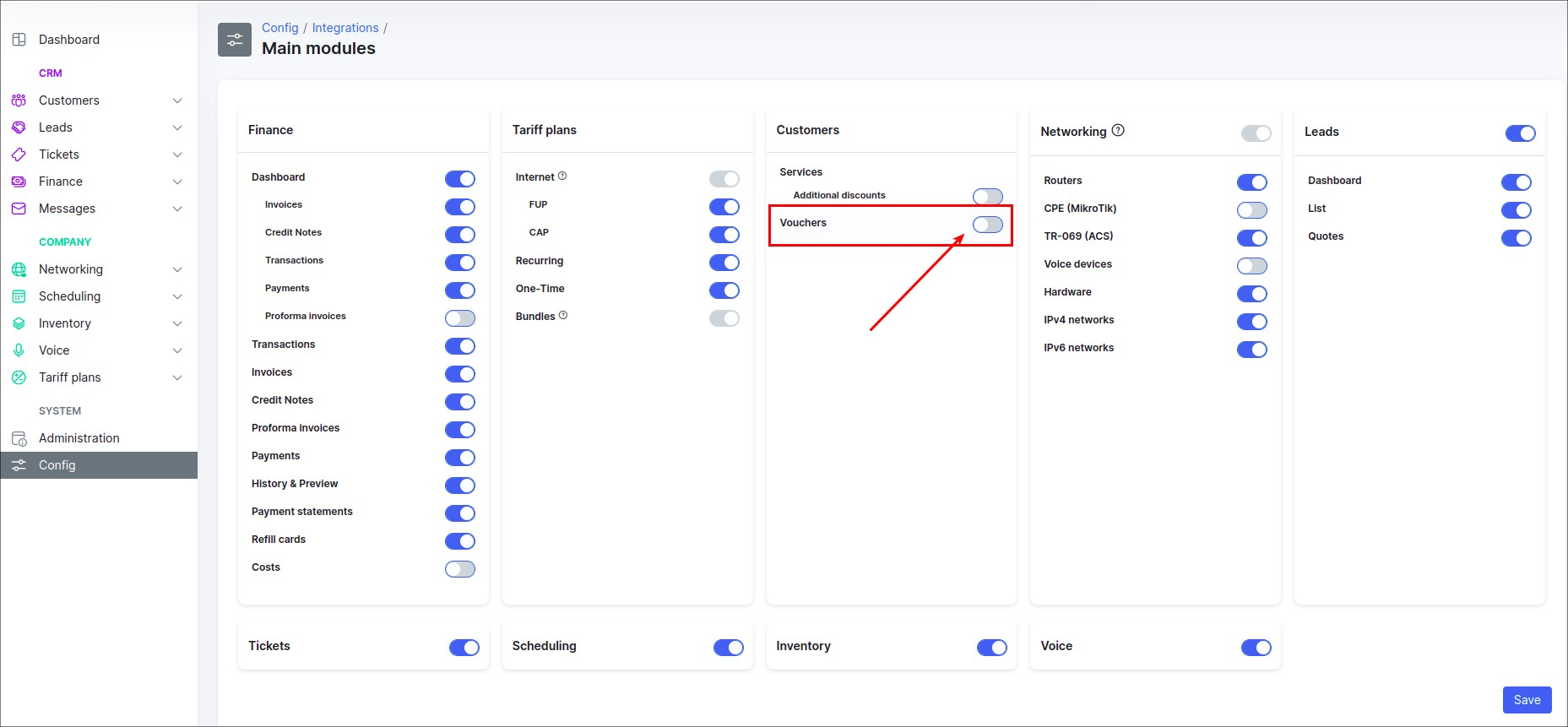Click the Networking globe icon in sidebar
This screenshot has height=727, width=1568.
[x=19, y=269]
